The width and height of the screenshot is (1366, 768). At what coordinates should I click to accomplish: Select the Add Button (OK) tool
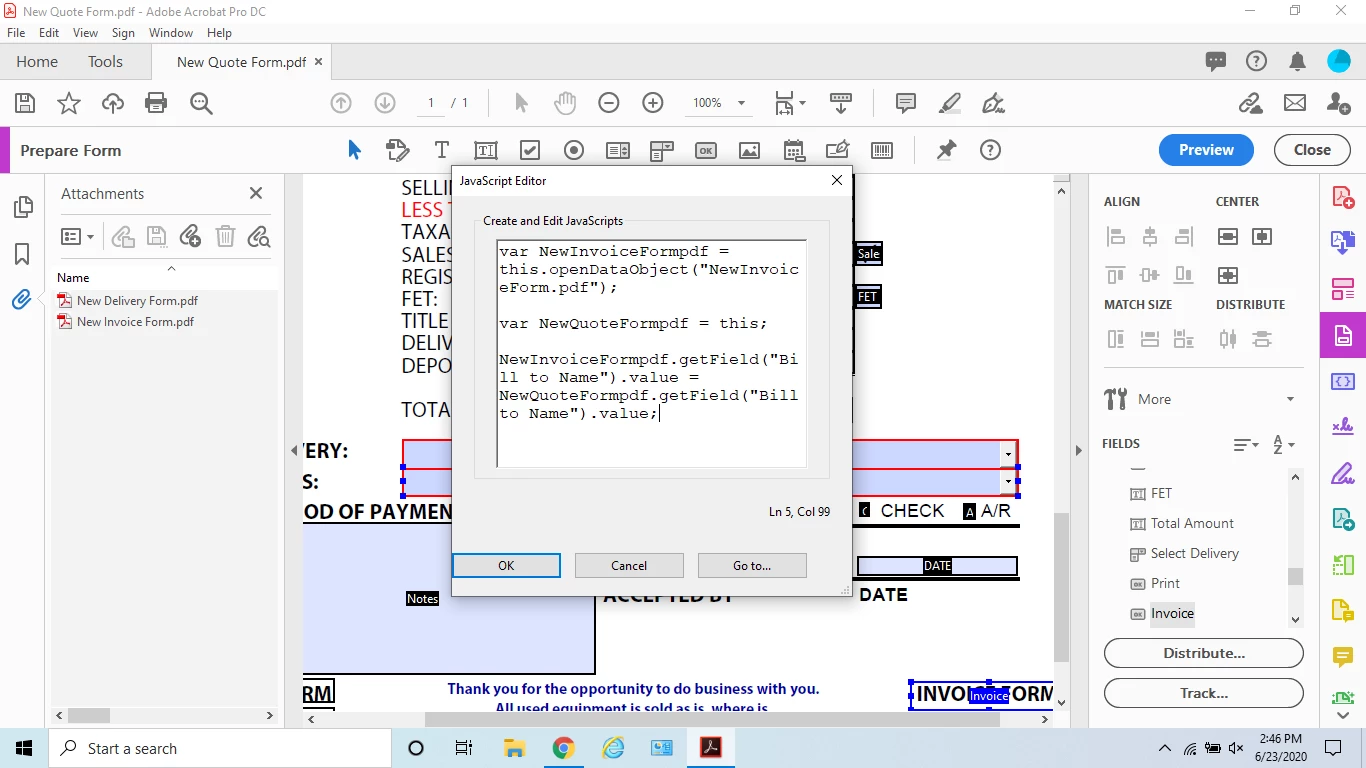click(706, 150)
